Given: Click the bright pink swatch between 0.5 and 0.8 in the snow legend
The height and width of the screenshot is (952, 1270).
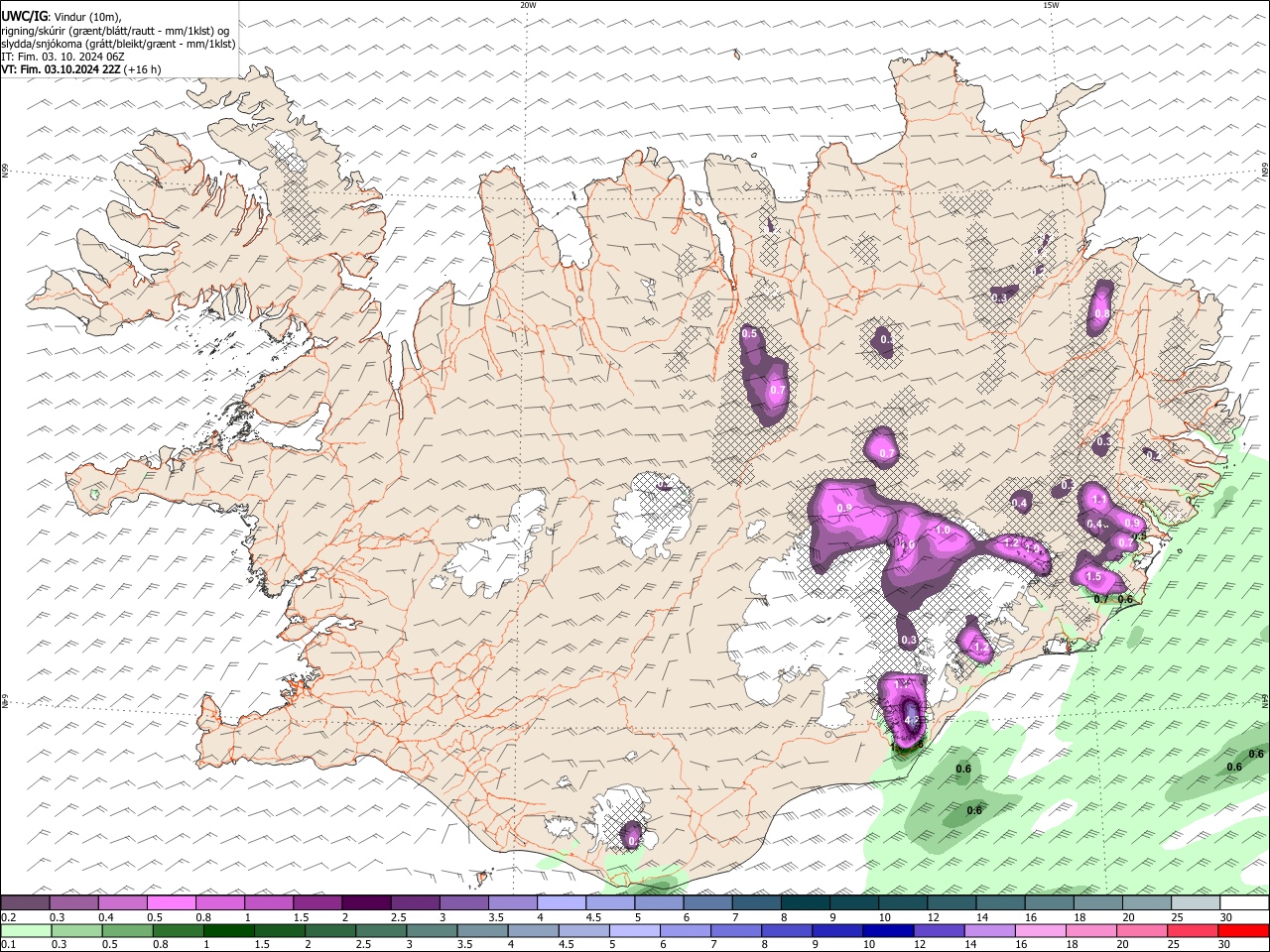Looking at the screenshot, I should tap(171, 902).
